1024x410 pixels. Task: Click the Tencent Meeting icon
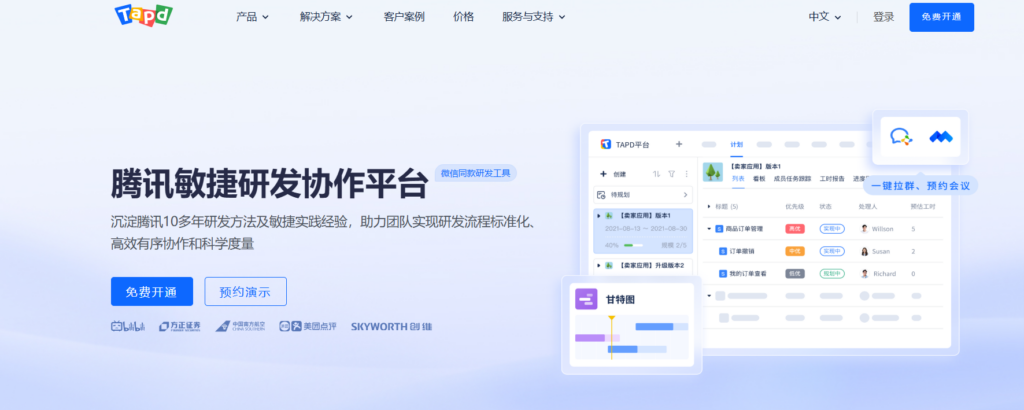coord(941,137)
